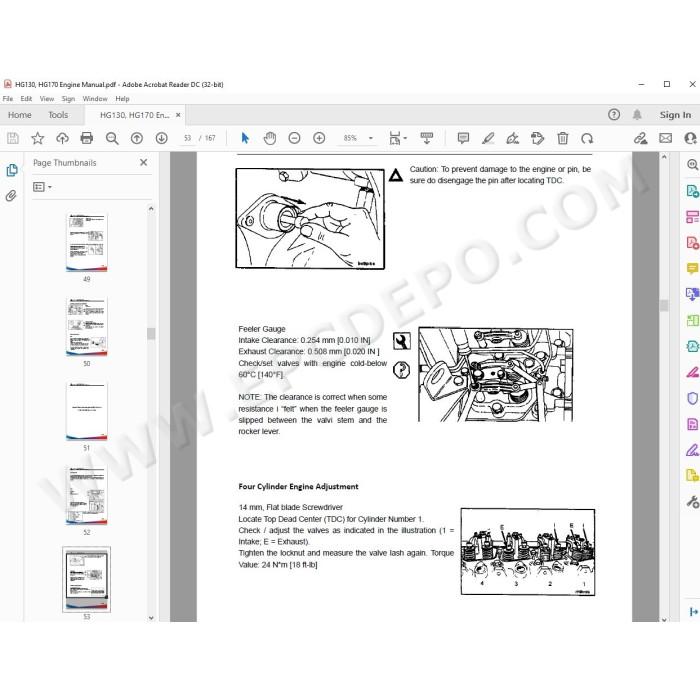
Task: Open Page Thumbnails pane icon
Action: pos(12,170)
